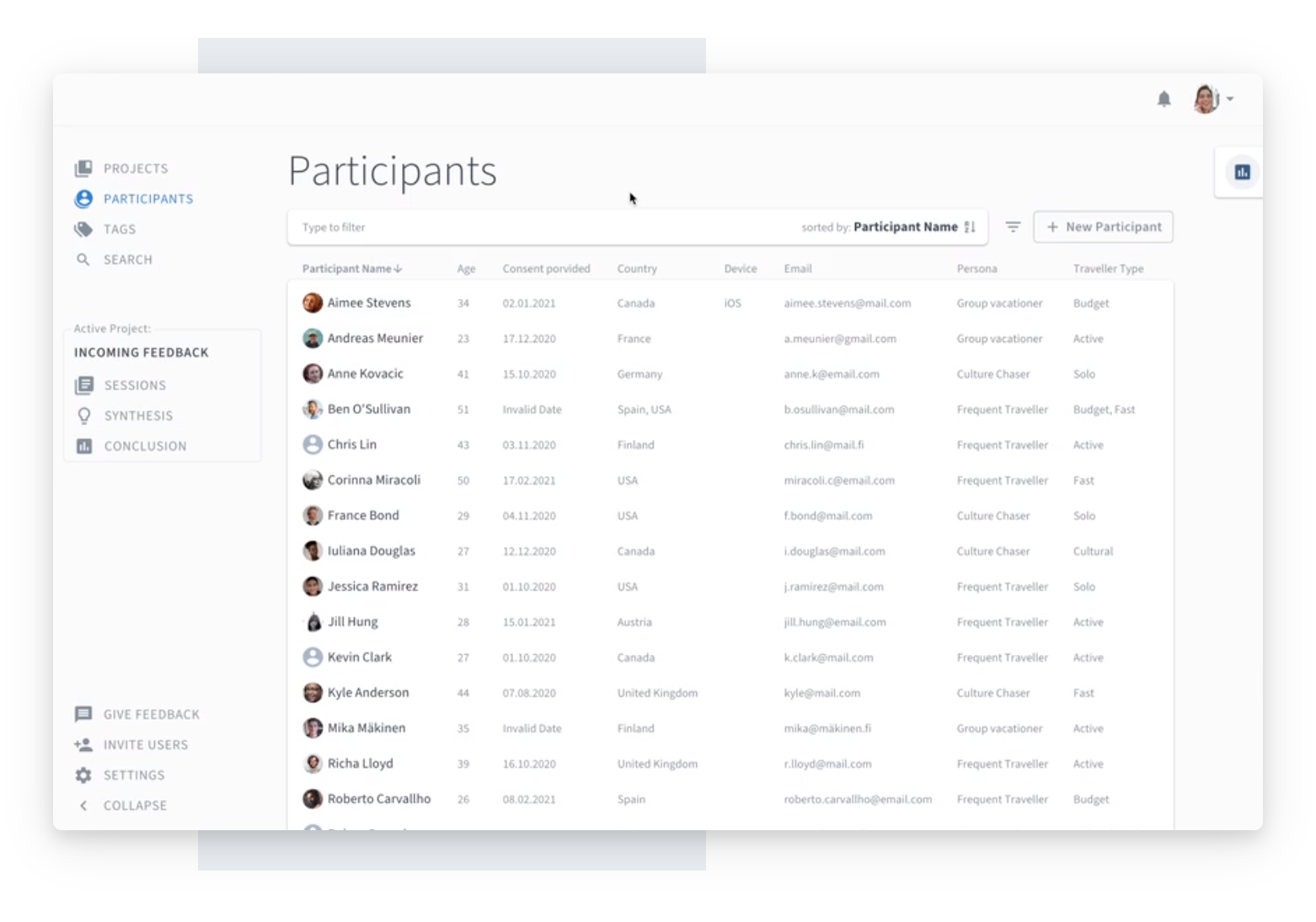Click the Device column header
1316x922 pixels.
[741, 269]
